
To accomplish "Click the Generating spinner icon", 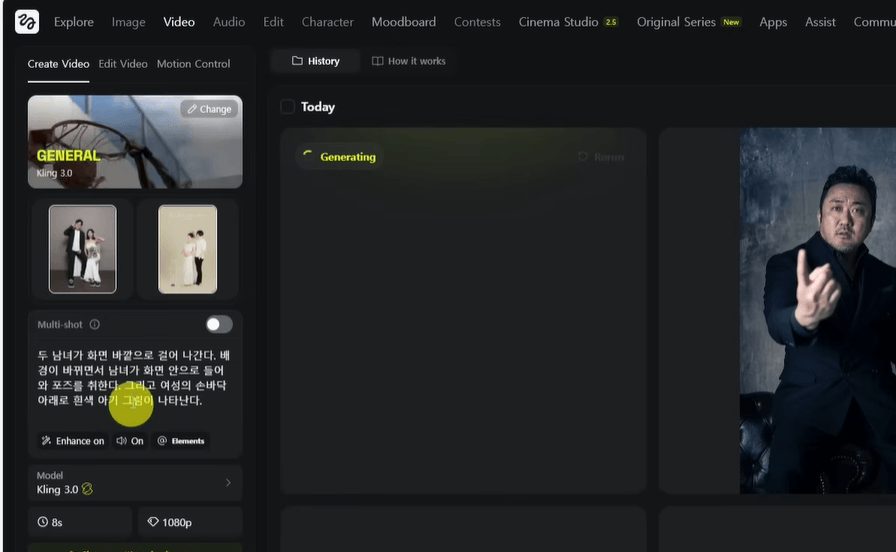I will (x=307, y=156).
